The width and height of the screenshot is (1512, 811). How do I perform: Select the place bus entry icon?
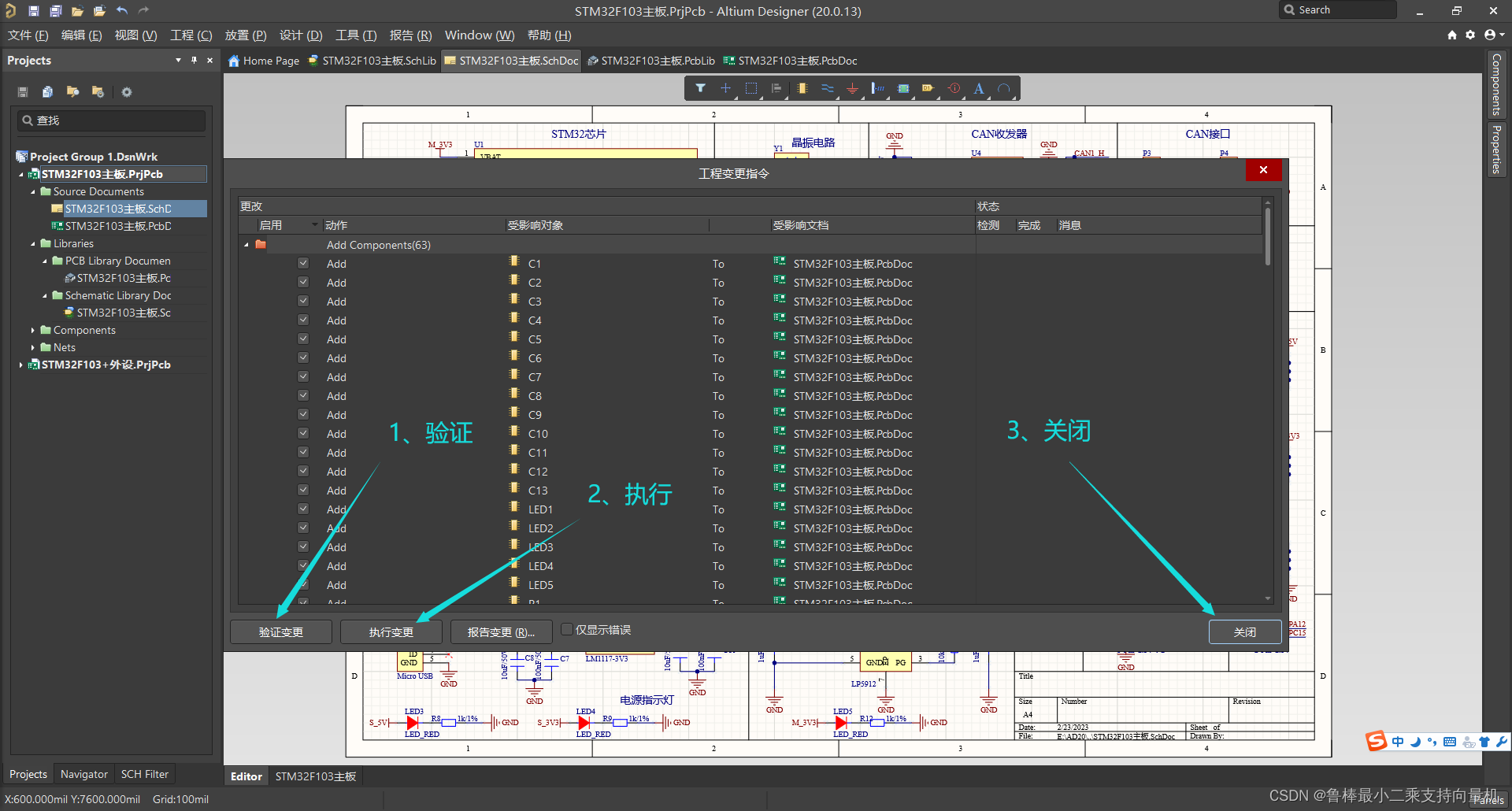[x=877, y=88]
